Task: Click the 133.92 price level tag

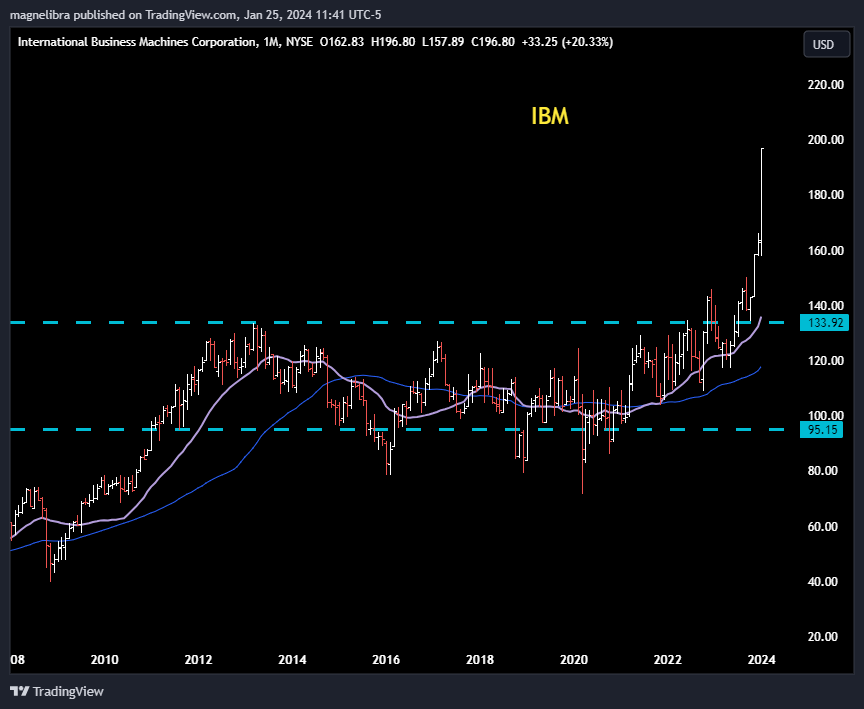Action: pyautogui.click(x=824, y=322)
